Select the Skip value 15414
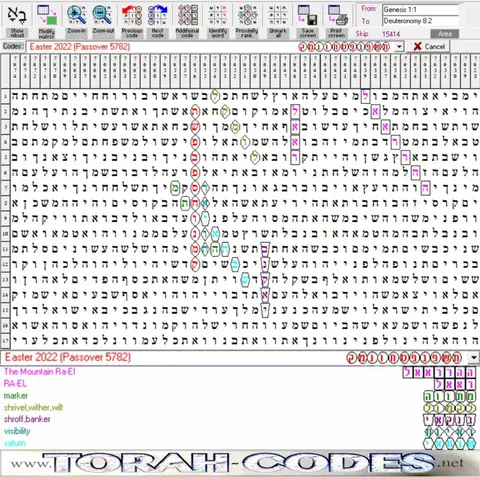The width and height of the screenshot is (480, 477). [x=391, y=34]
